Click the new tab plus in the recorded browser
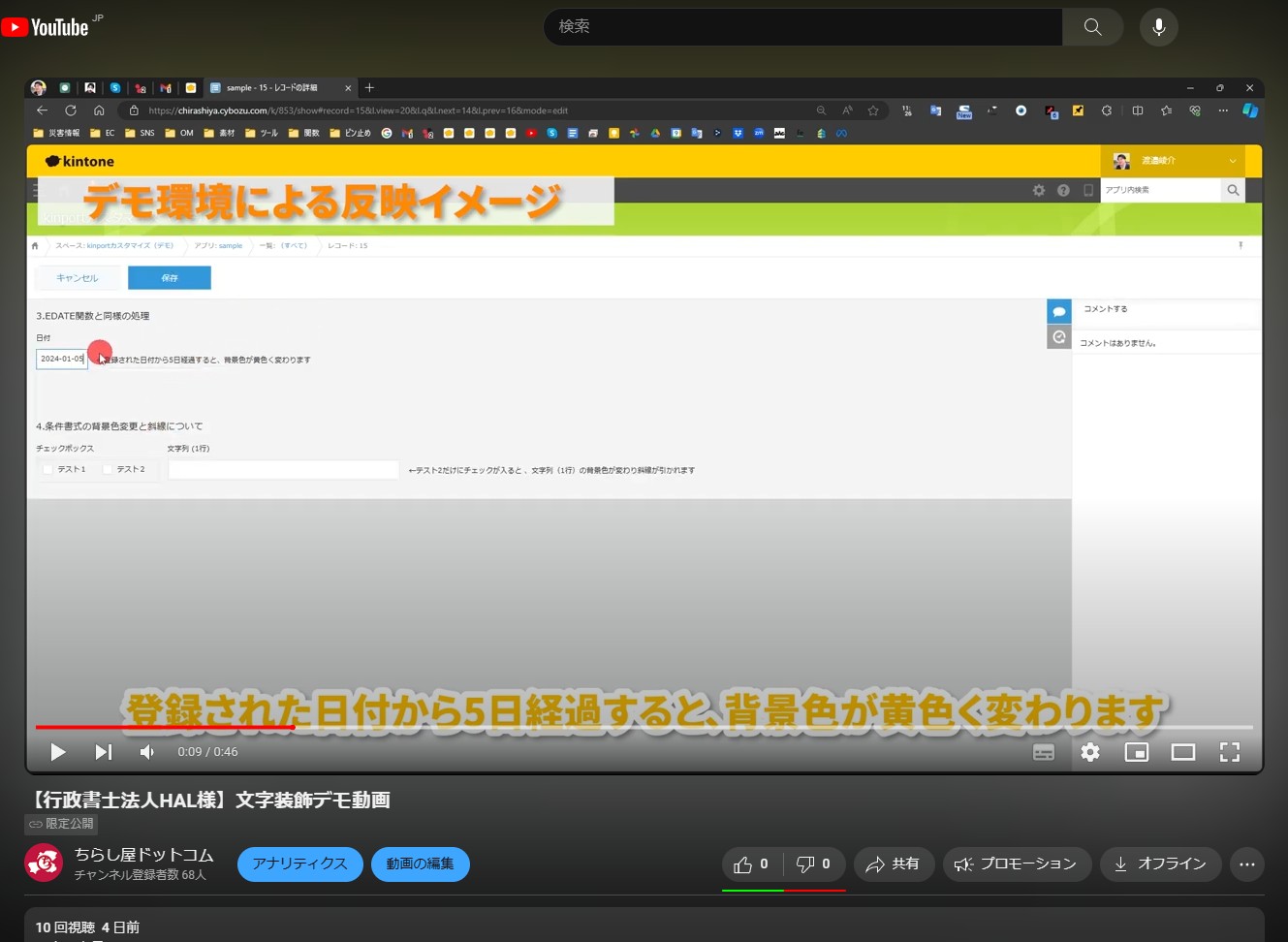Screen dimensions: 1288x942 point(369,87)
